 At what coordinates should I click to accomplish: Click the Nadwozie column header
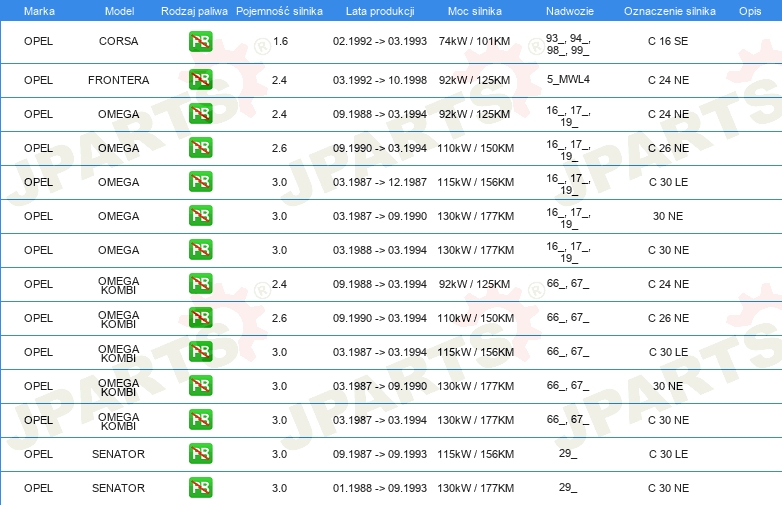[x=570, y=11]
